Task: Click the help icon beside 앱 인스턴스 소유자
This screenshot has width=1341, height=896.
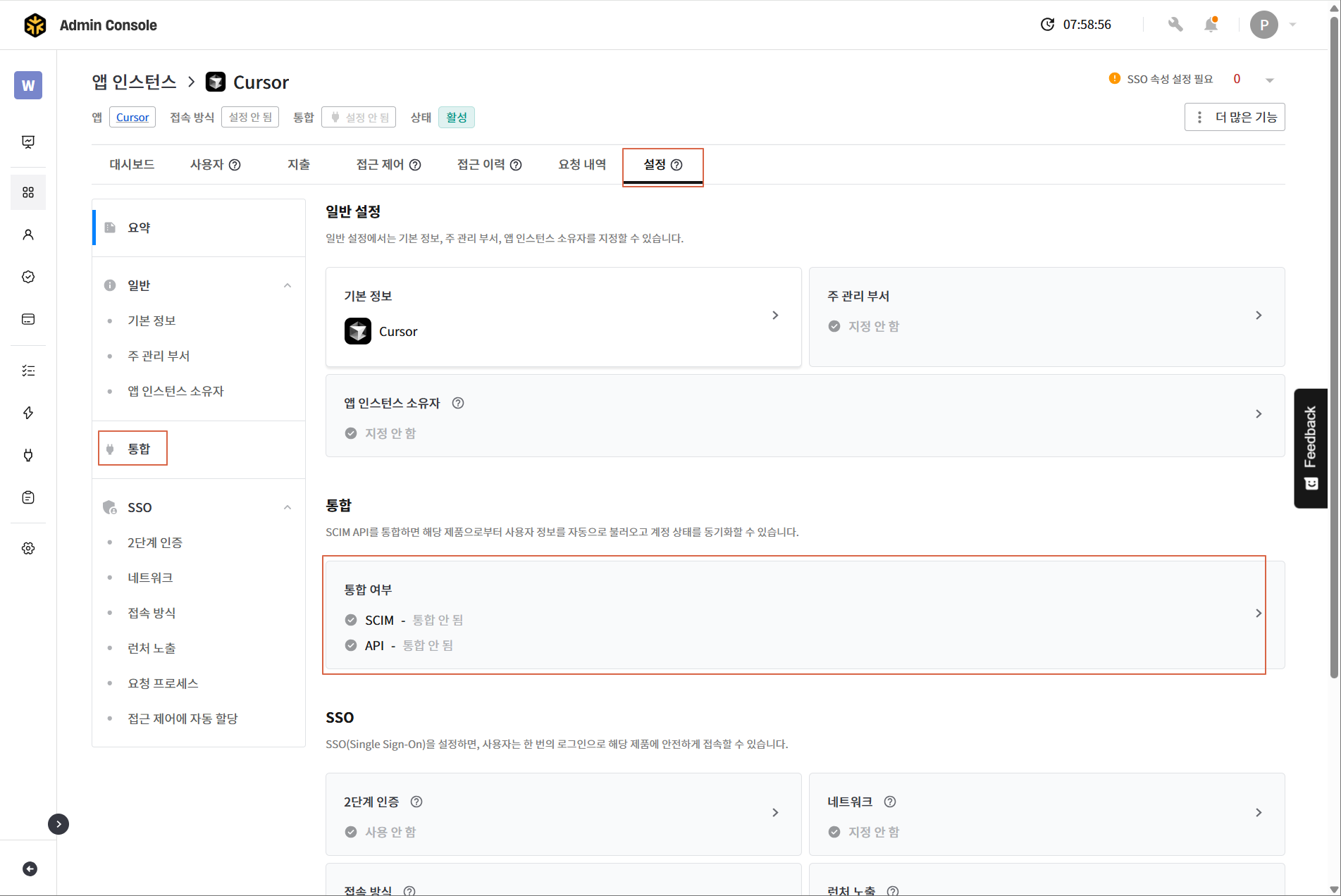Action: click(x=458, y=403)
